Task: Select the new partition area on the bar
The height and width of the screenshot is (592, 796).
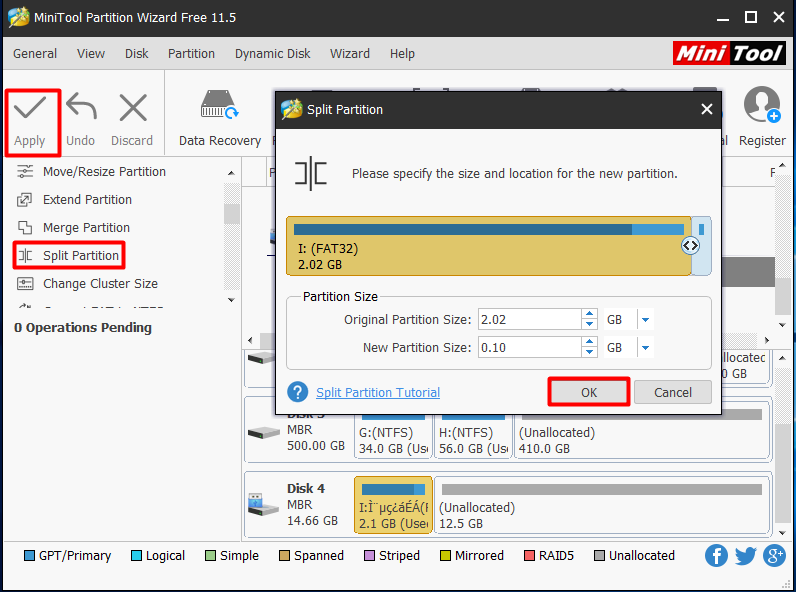Action: tap(702, 246)
